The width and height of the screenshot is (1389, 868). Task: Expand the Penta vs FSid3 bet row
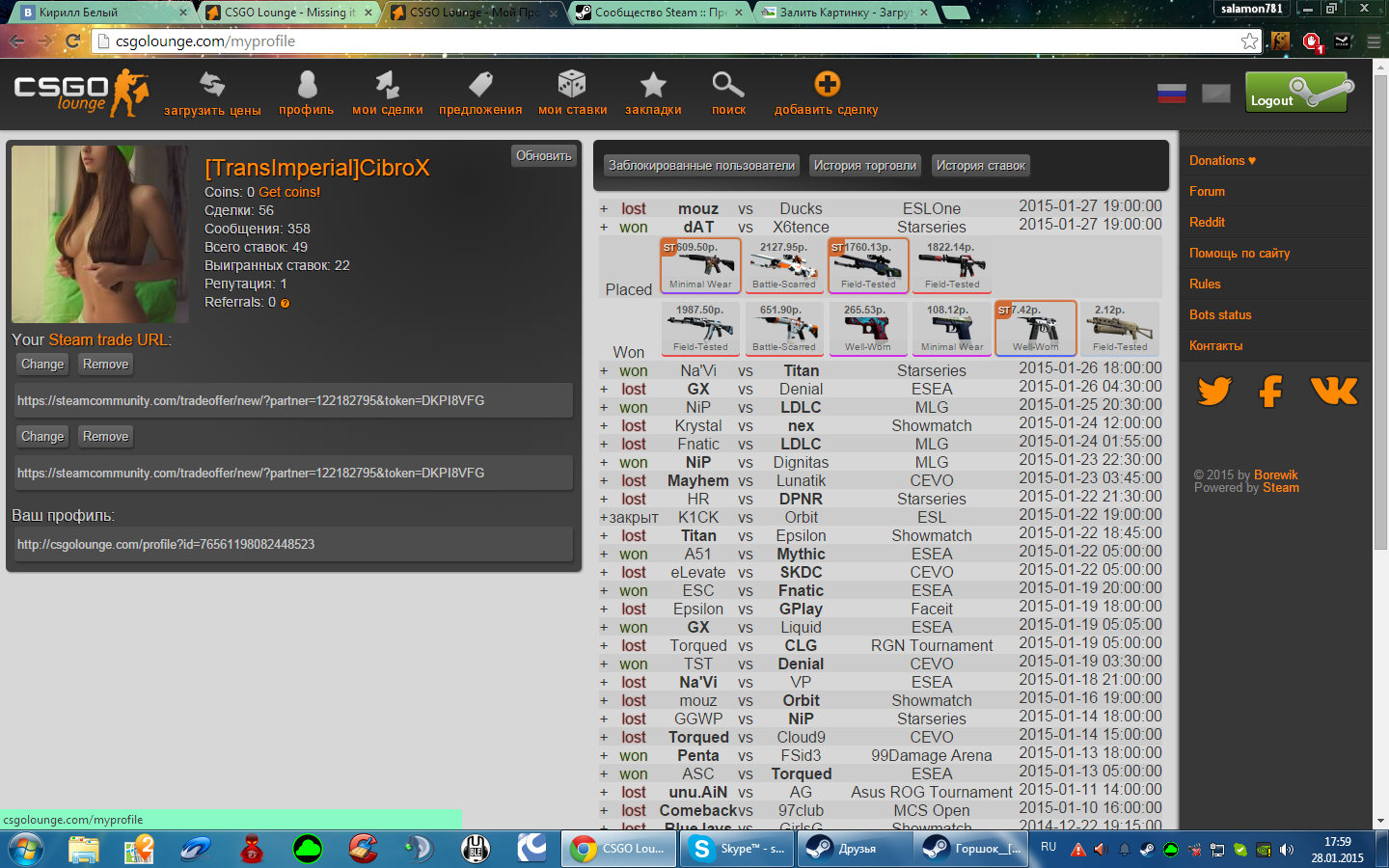pos(604,756)
